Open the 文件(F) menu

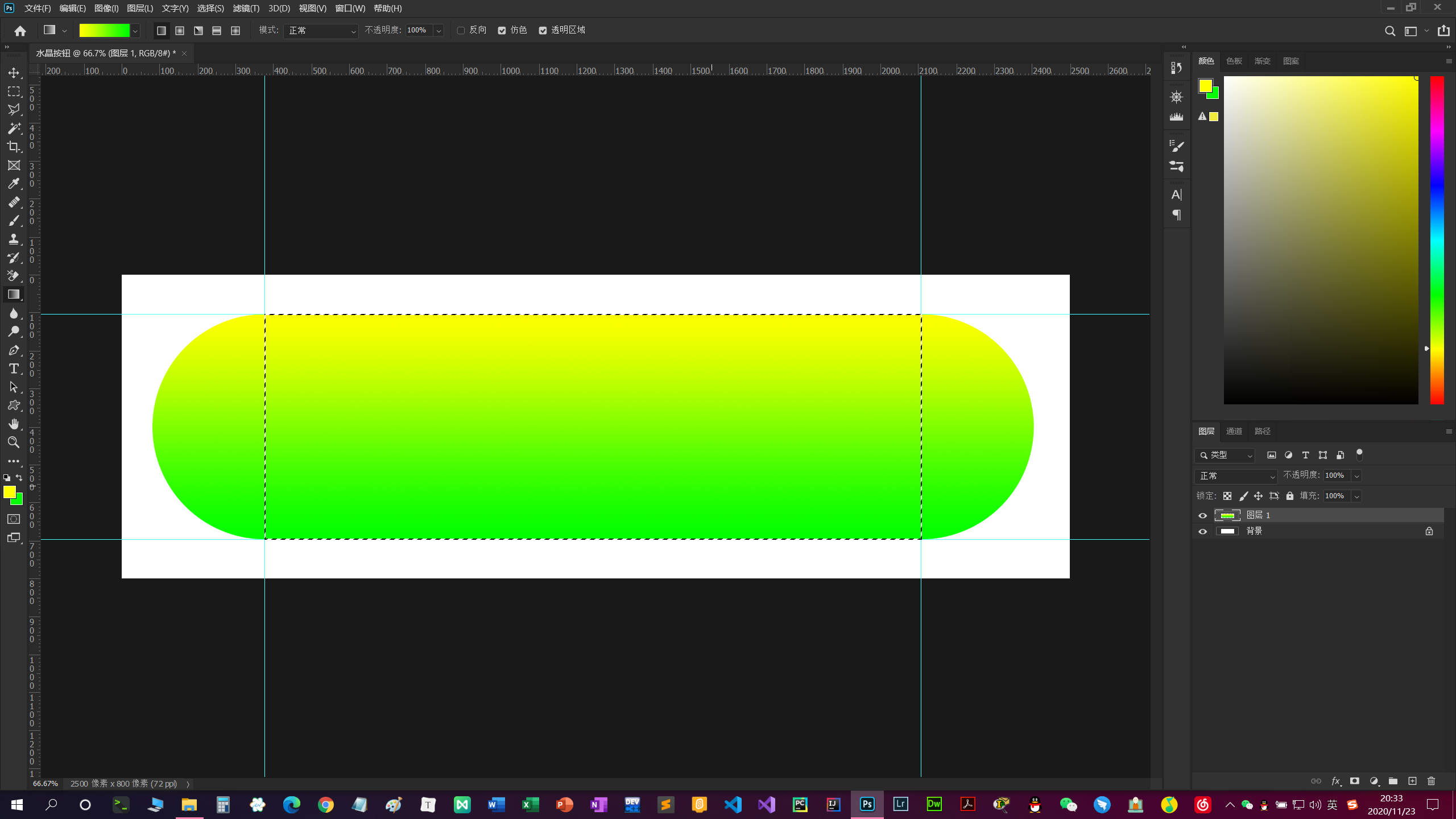pyautogui.click(x=38, y=9)
